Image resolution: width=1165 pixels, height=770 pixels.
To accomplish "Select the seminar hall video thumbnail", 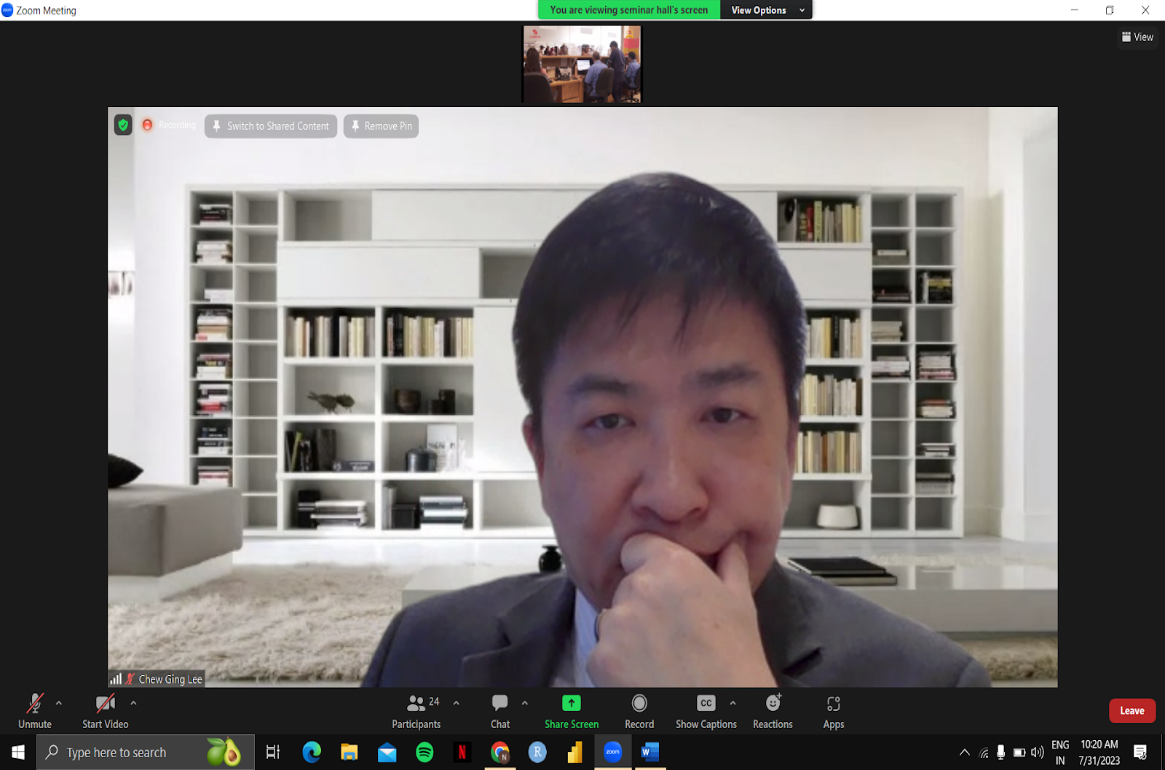I will (581, 64).
